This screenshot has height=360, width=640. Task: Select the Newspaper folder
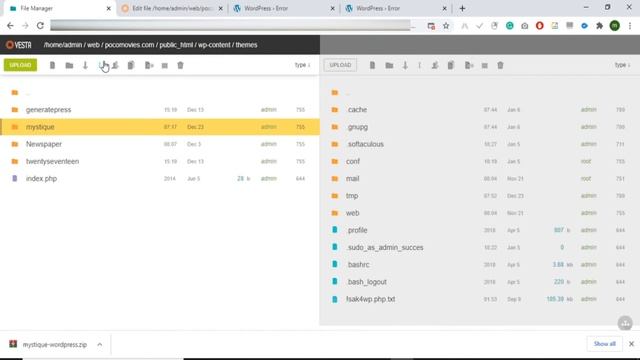click(x=160, y=144)
